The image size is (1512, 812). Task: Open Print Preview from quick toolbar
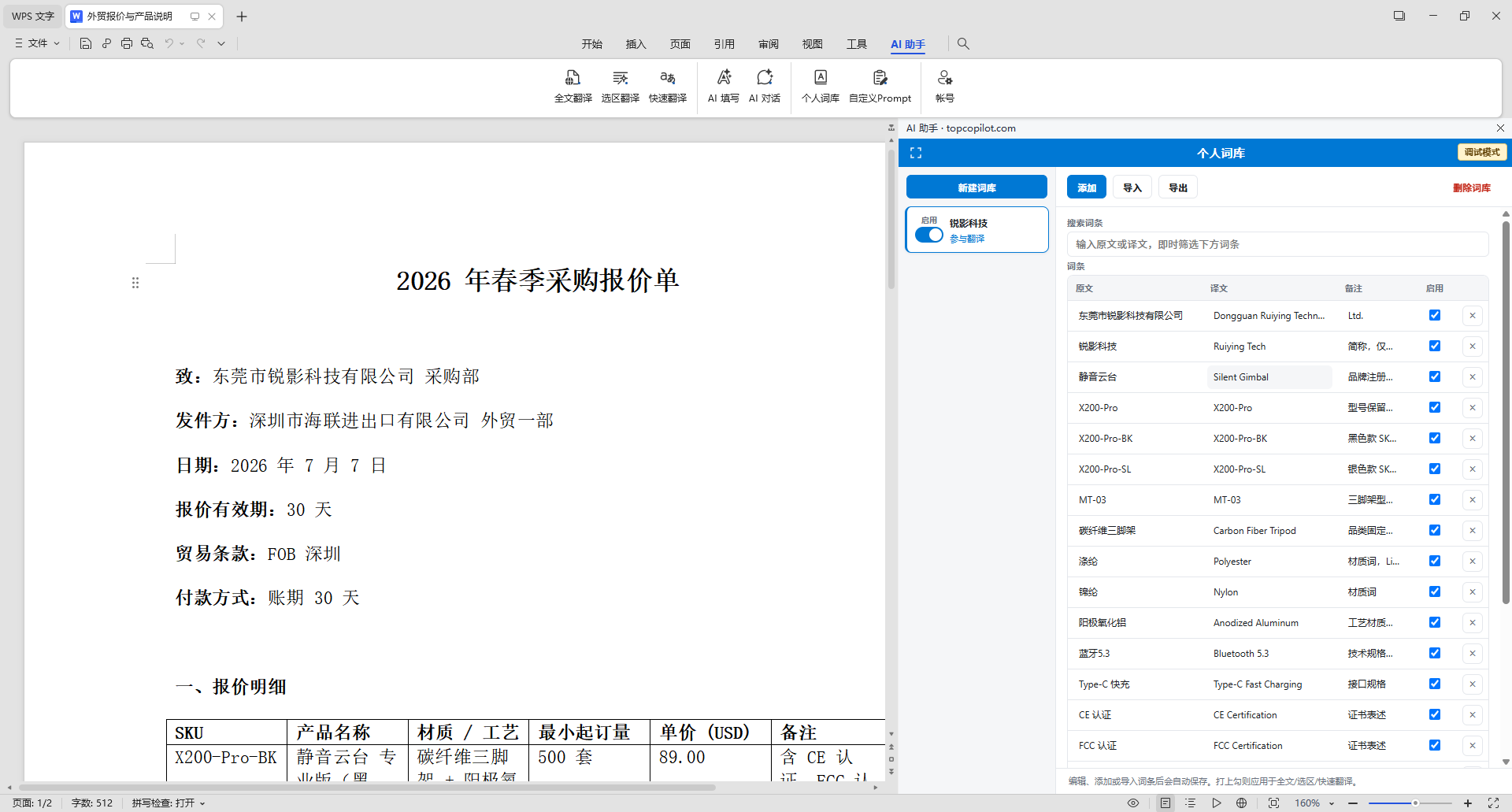pyautogui.click(x=147, y=43)
